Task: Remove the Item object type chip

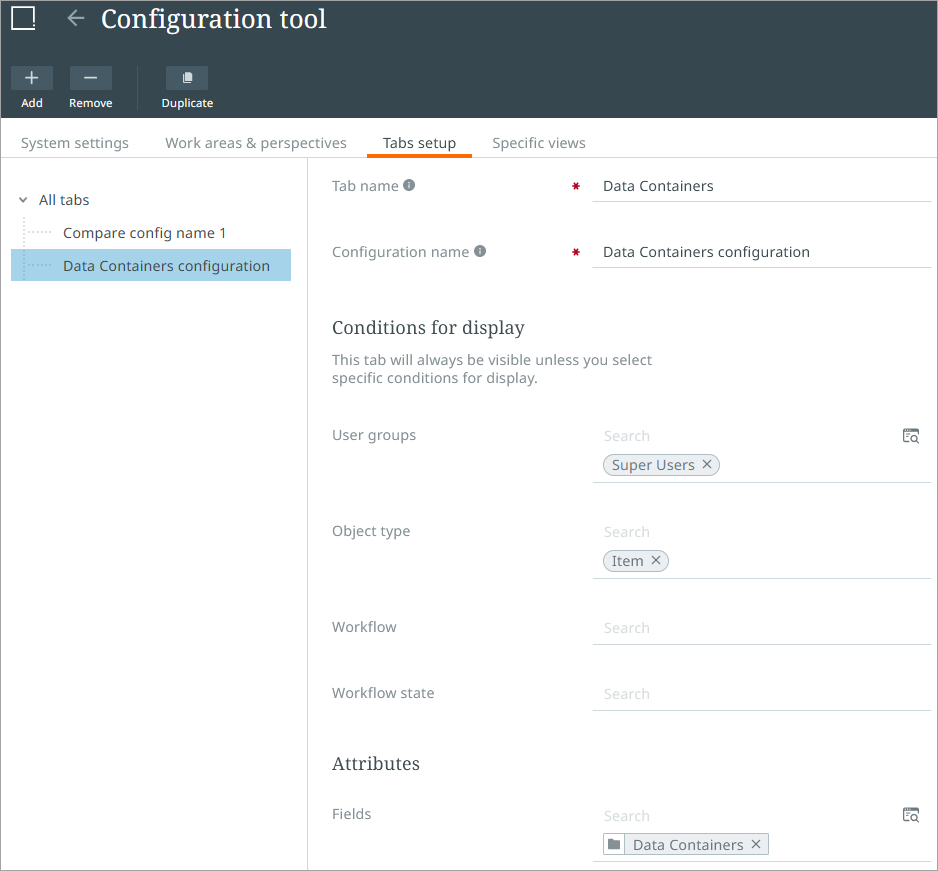Action: click(x=656, y=560)
